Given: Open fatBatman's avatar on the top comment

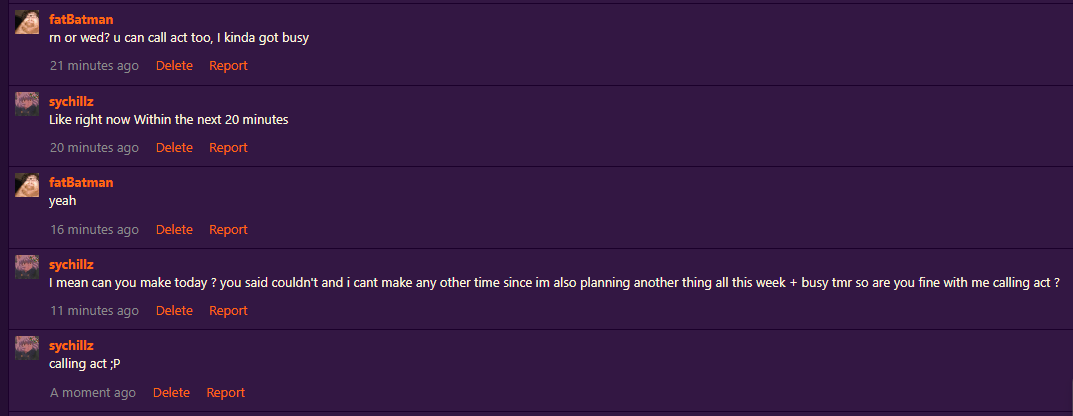Looking at the screenshot, I should 27,22.
